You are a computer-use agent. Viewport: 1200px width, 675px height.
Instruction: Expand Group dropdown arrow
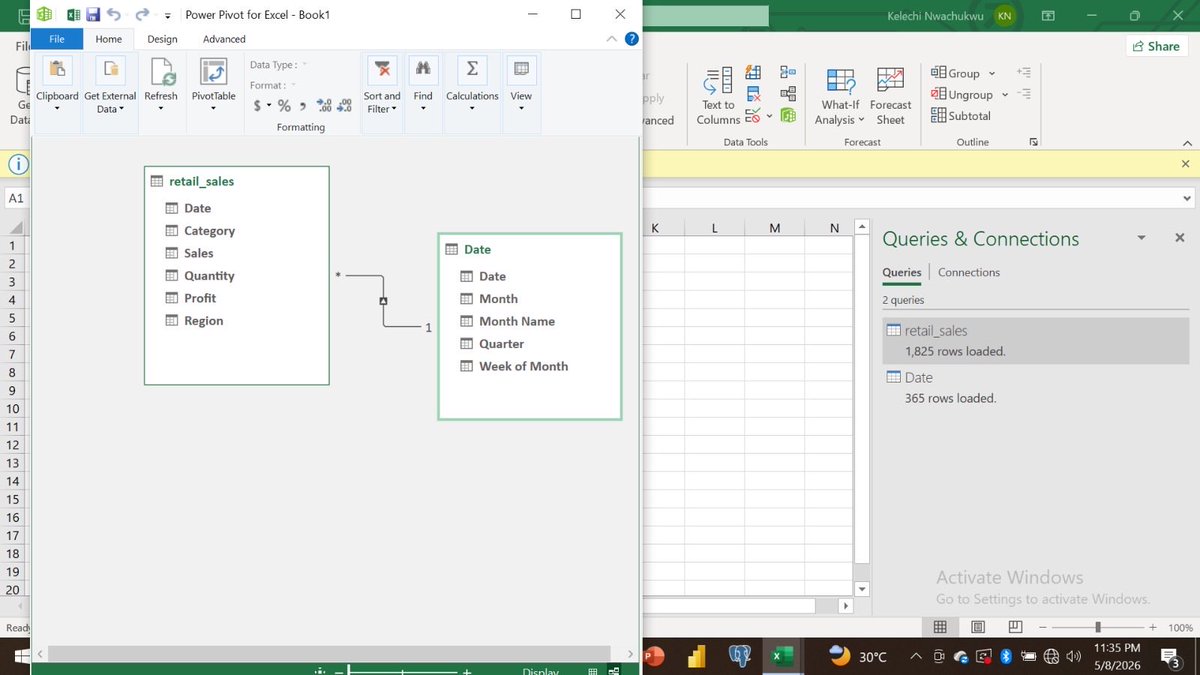point(992,73)
